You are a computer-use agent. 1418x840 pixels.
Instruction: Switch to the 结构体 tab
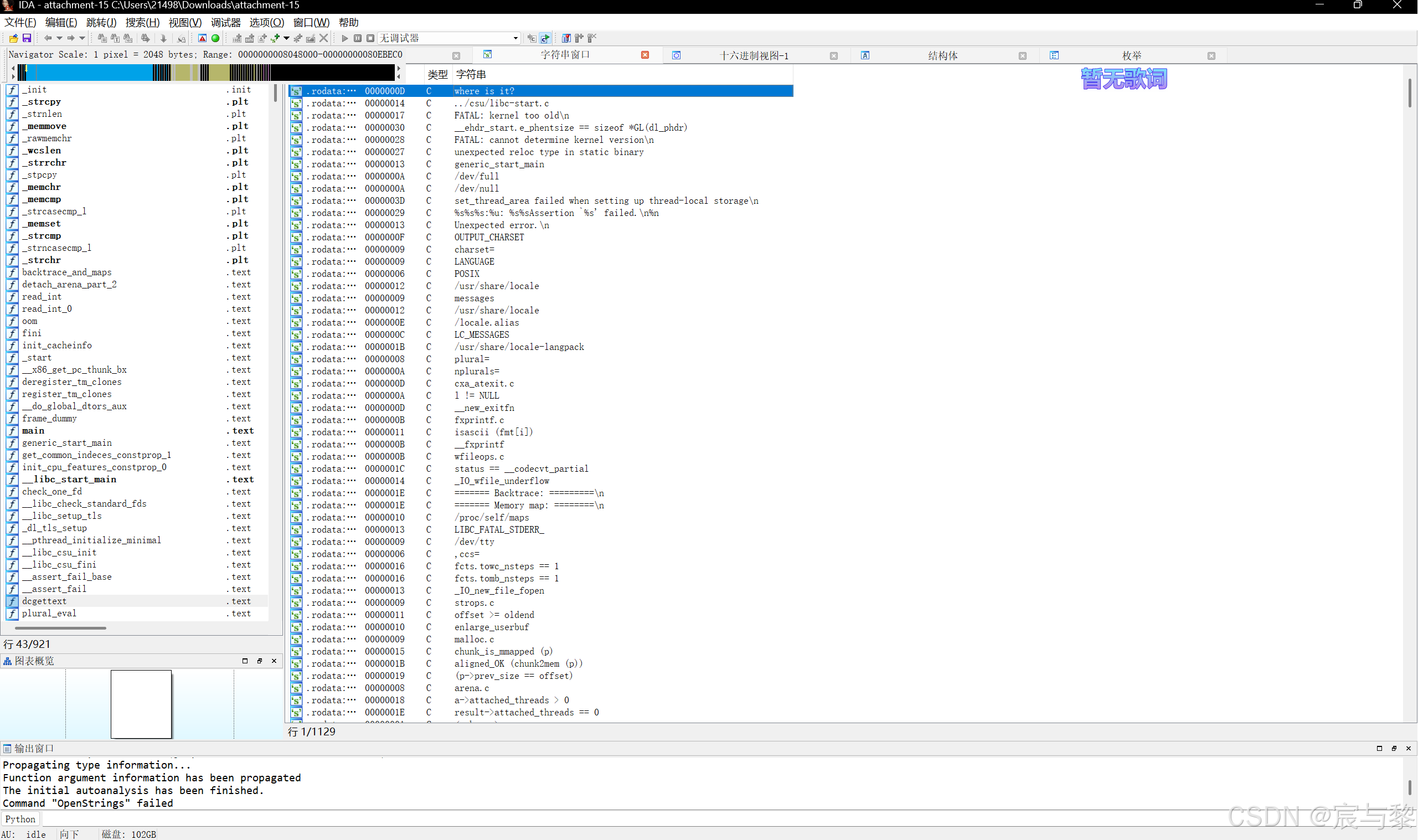point(942,55)
